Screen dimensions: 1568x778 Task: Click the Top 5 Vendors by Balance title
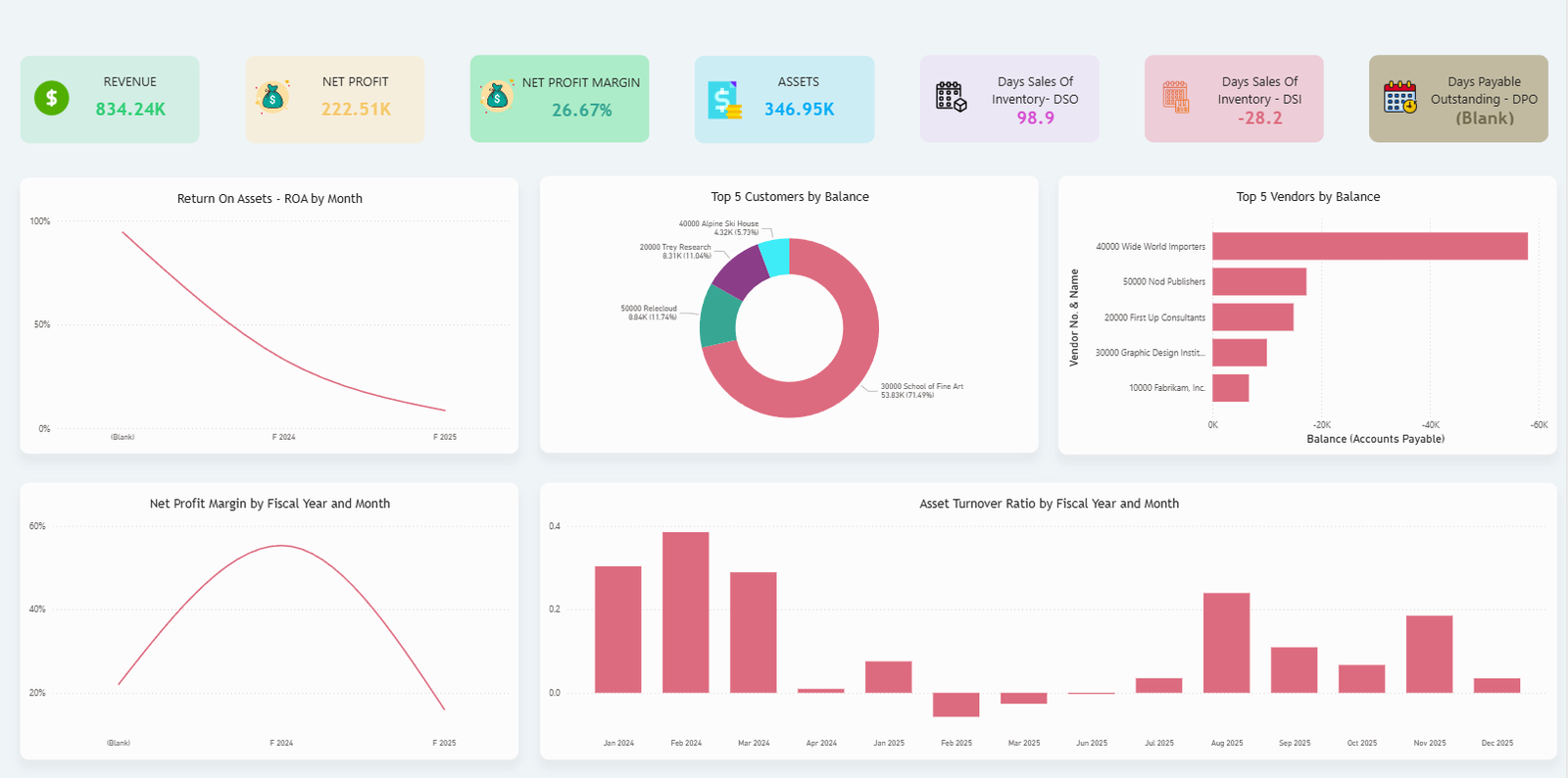click(x=1307, y=197)
